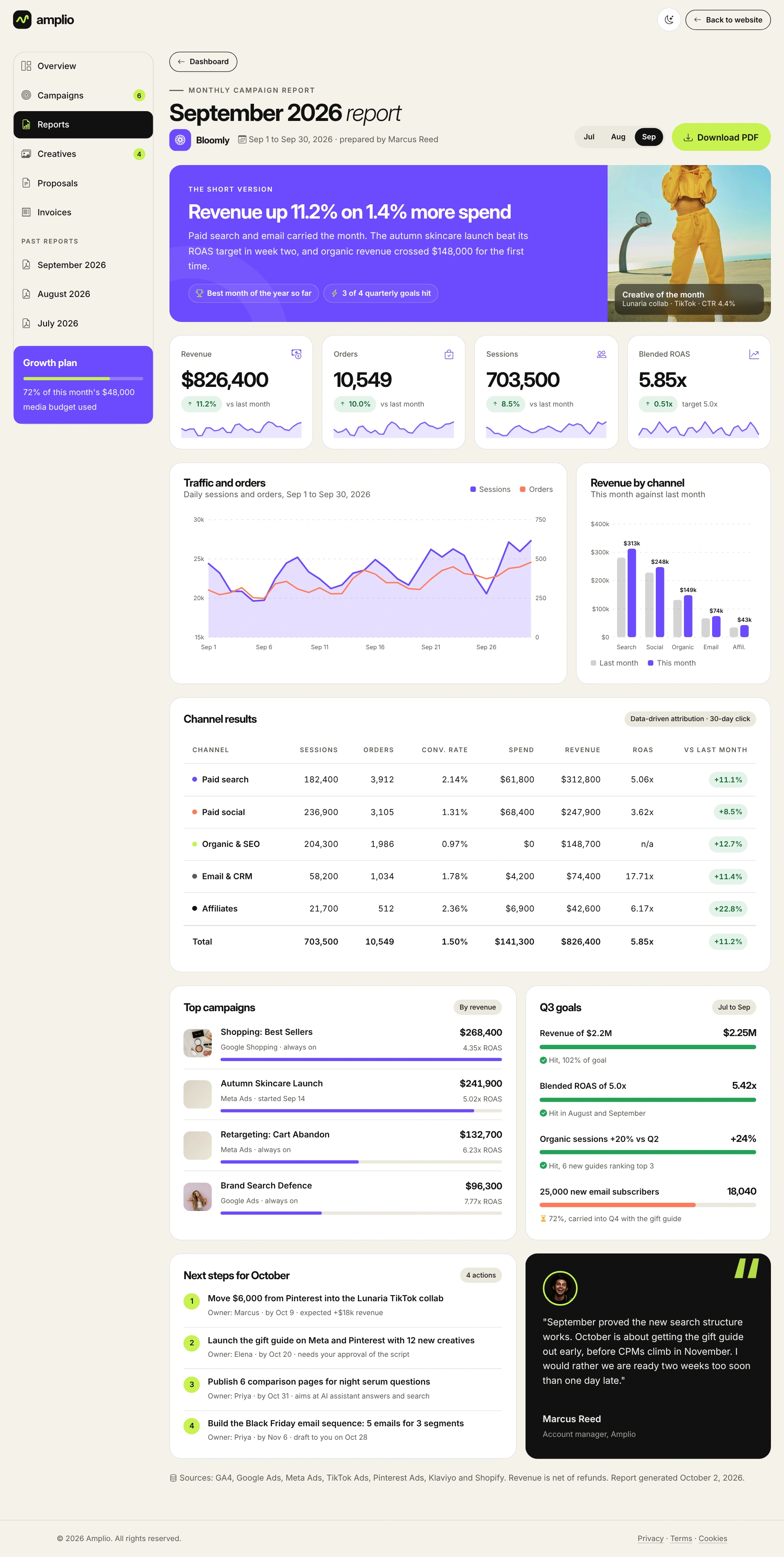Click email subscribers goal progress bar

[648, 1204]
